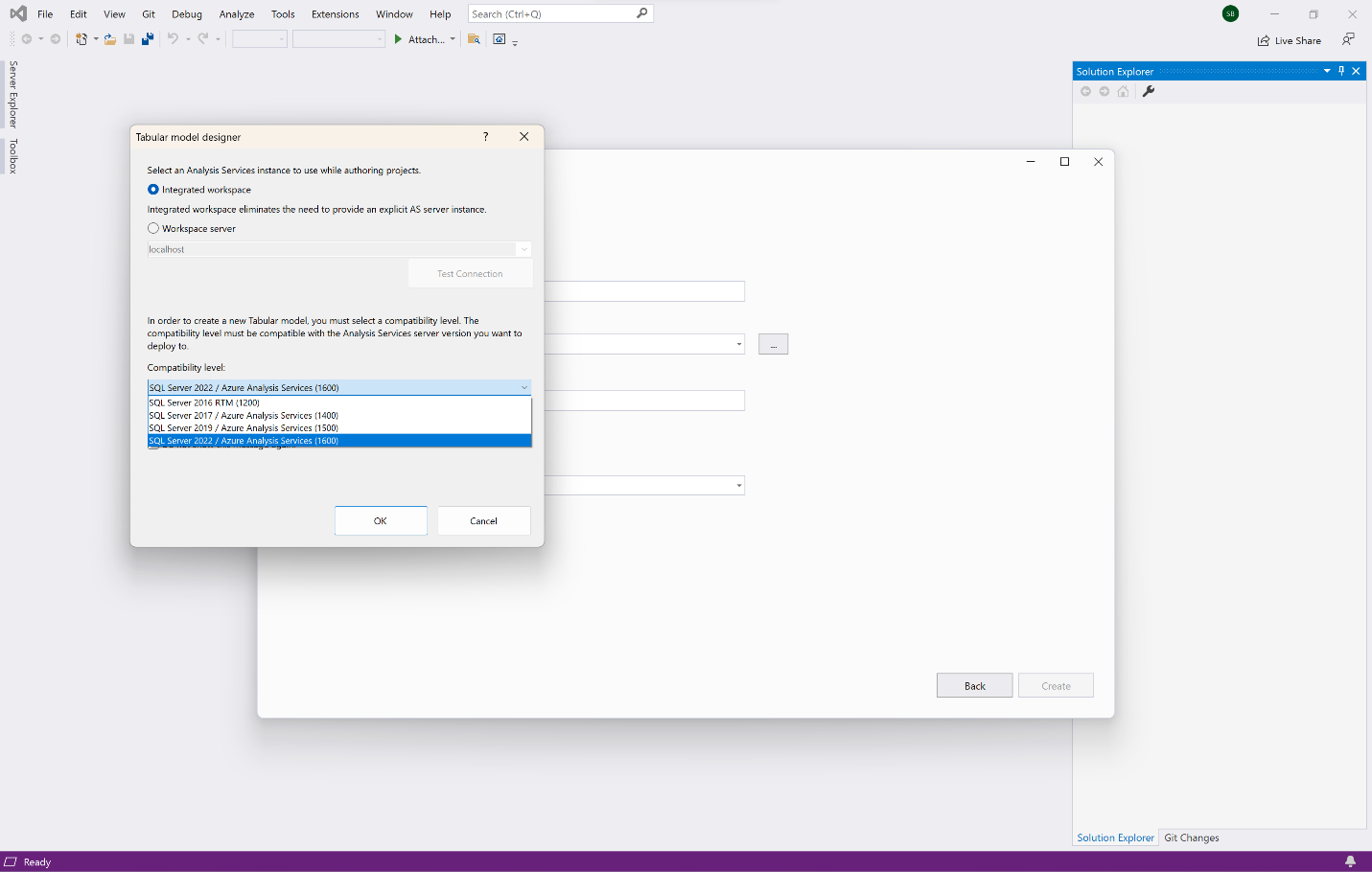
Task: Start debugging with the Attach button
Action: coord(422,39)
